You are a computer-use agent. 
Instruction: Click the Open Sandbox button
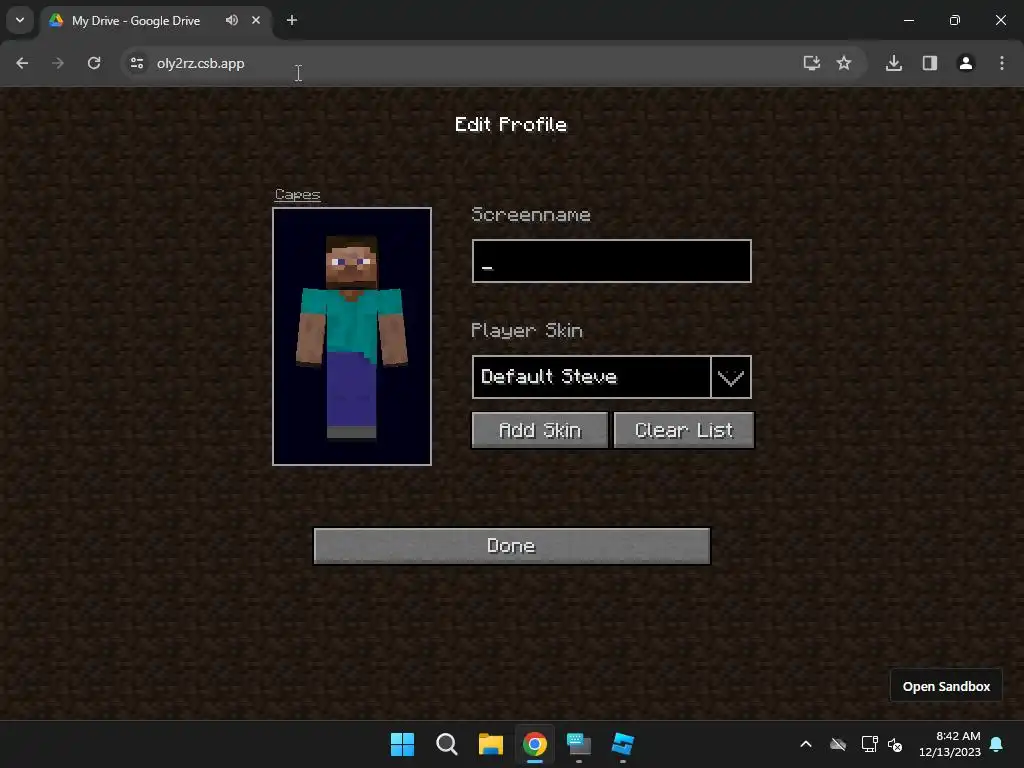(x=946, y=686)
